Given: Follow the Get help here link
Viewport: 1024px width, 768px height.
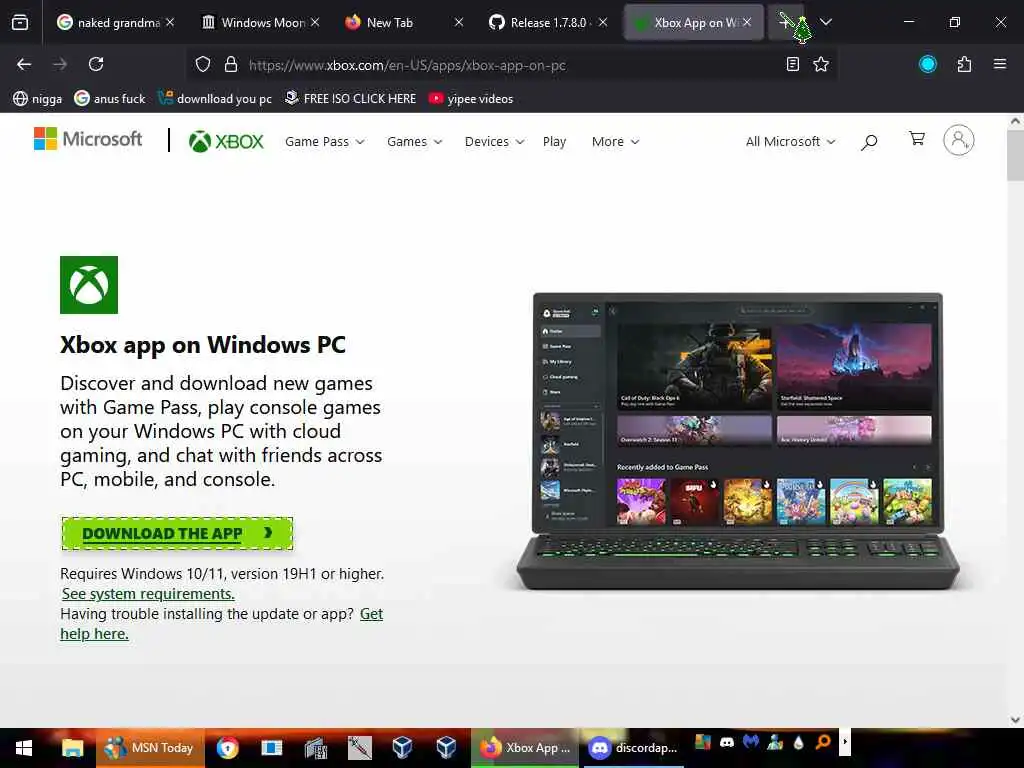Looking at the screenshot, I should coord(221,624).
